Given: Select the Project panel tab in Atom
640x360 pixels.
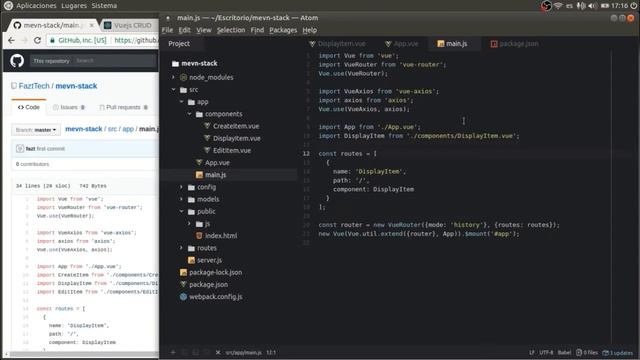Looking at the screenshot, I should pos(179,44).
